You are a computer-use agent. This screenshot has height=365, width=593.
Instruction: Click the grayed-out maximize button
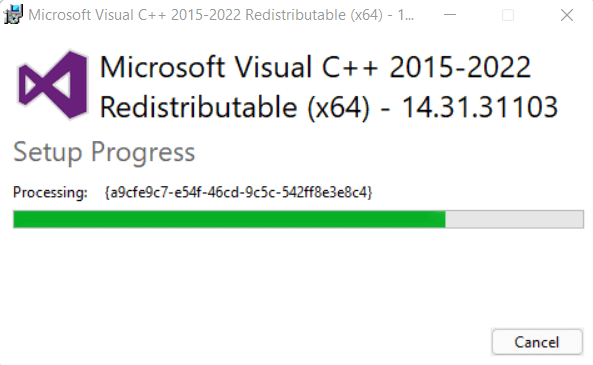pyautogui.click(x=508, y=15)
